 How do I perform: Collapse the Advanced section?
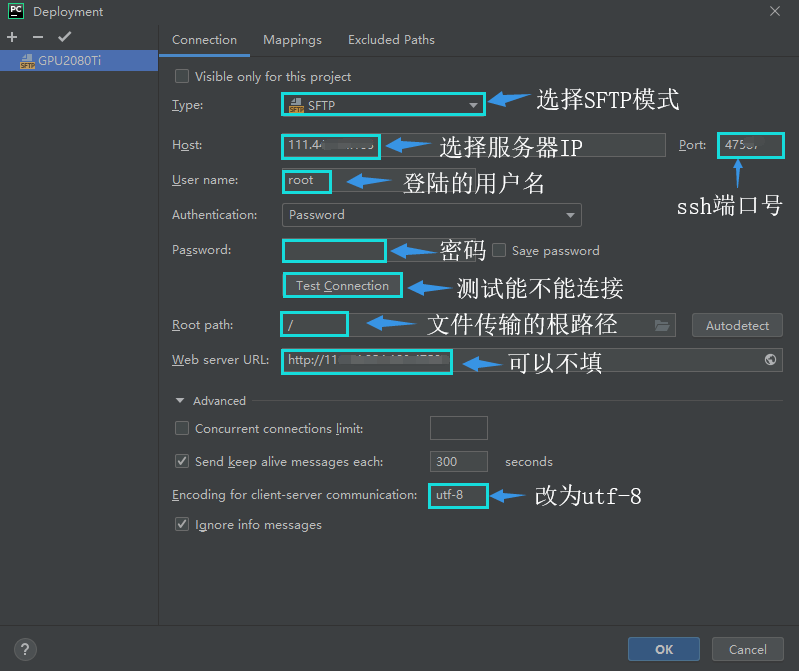pos(180,401)
